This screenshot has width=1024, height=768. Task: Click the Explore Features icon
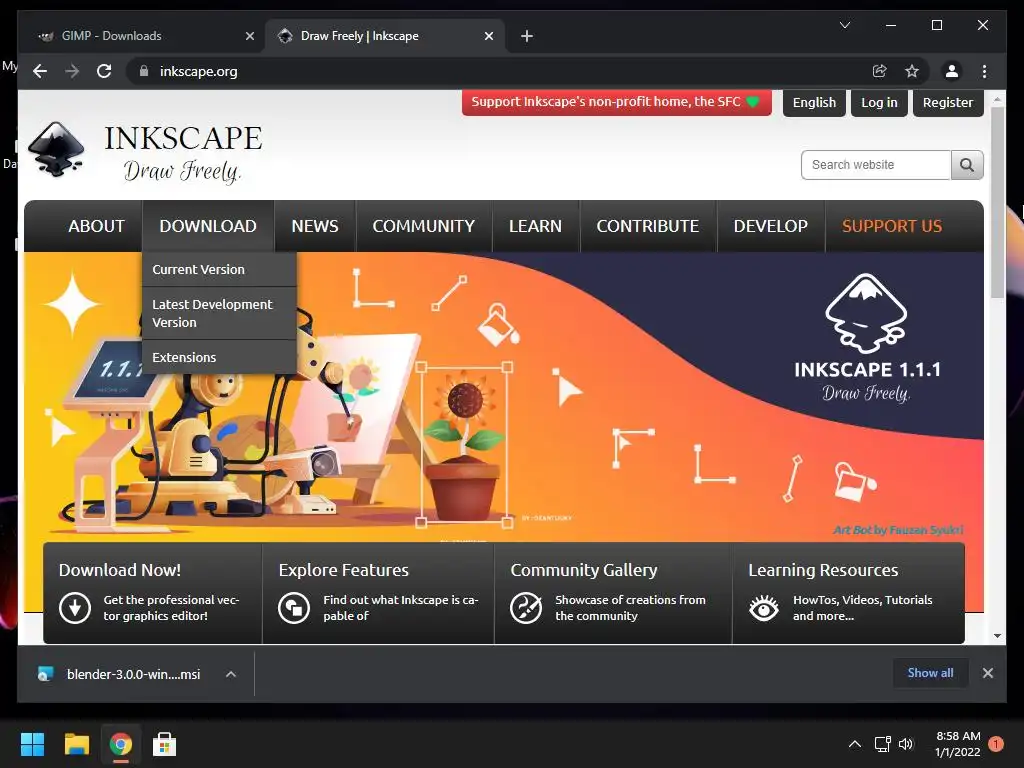(294, 607)
